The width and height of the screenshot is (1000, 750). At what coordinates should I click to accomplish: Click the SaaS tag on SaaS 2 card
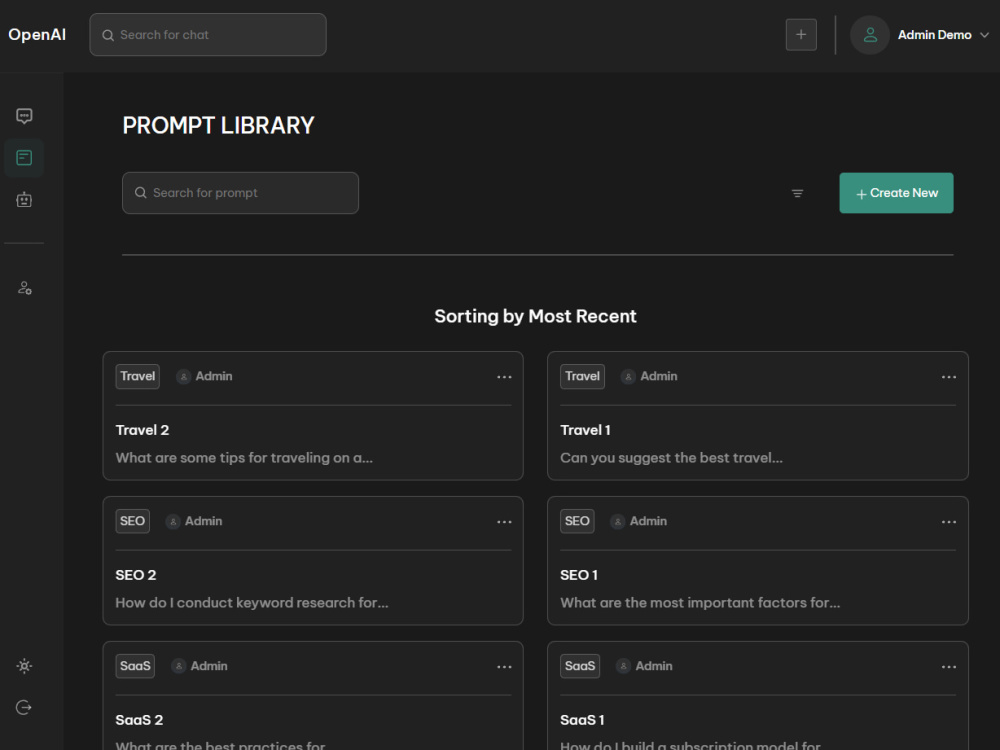point(135,666)
